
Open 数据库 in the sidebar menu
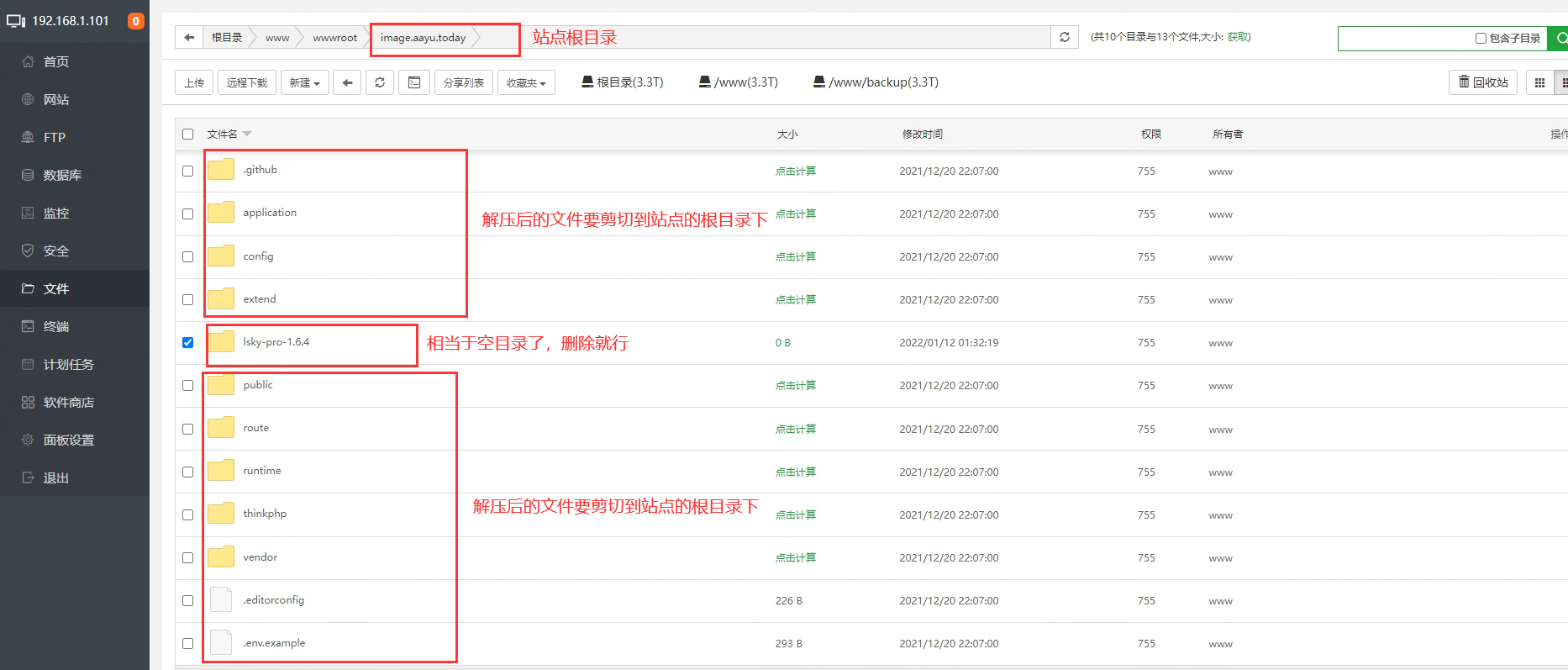(x=62, y=175)
